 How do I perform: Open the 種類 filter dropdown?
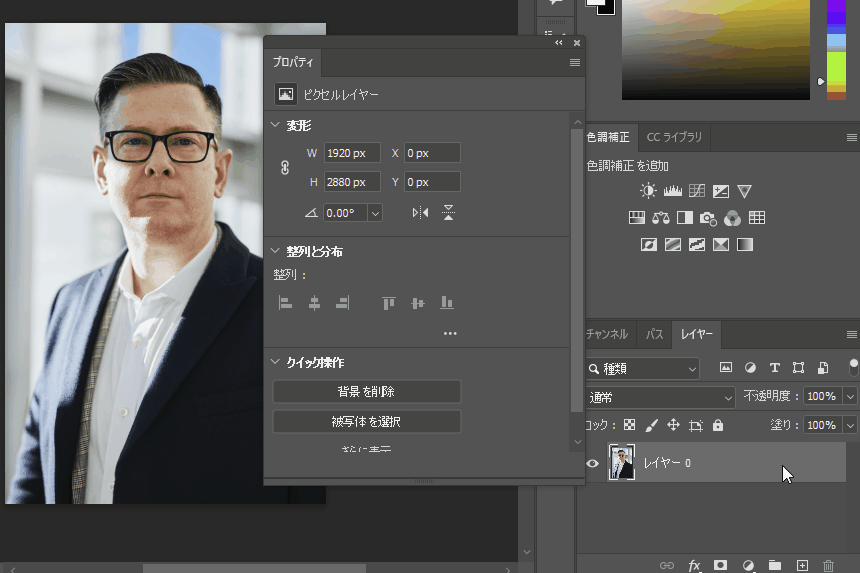[643, 369]
